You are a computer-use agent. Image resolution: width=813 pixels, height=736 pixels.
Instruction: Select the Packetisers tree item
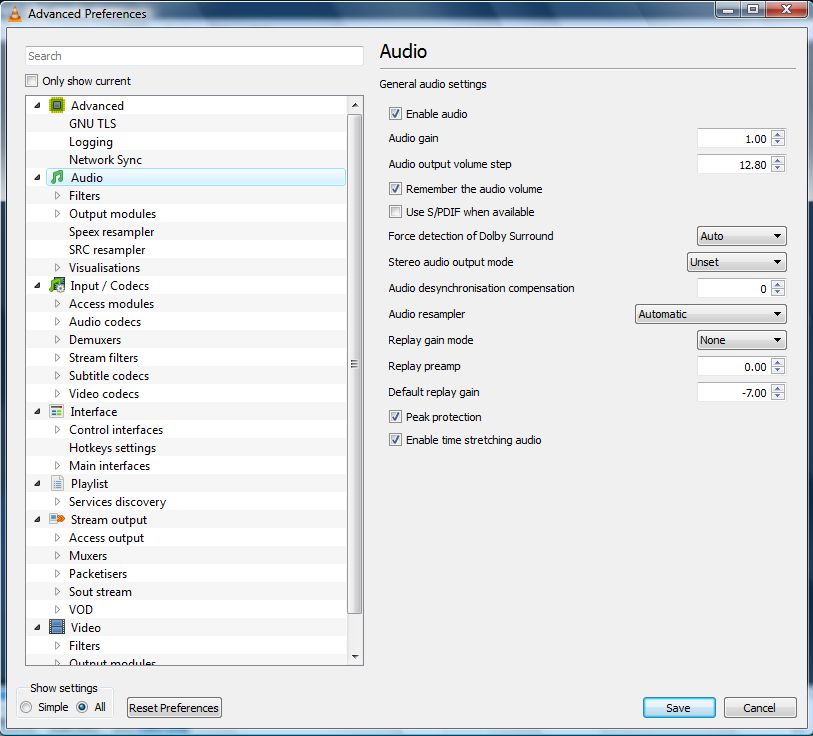(98, 574)
